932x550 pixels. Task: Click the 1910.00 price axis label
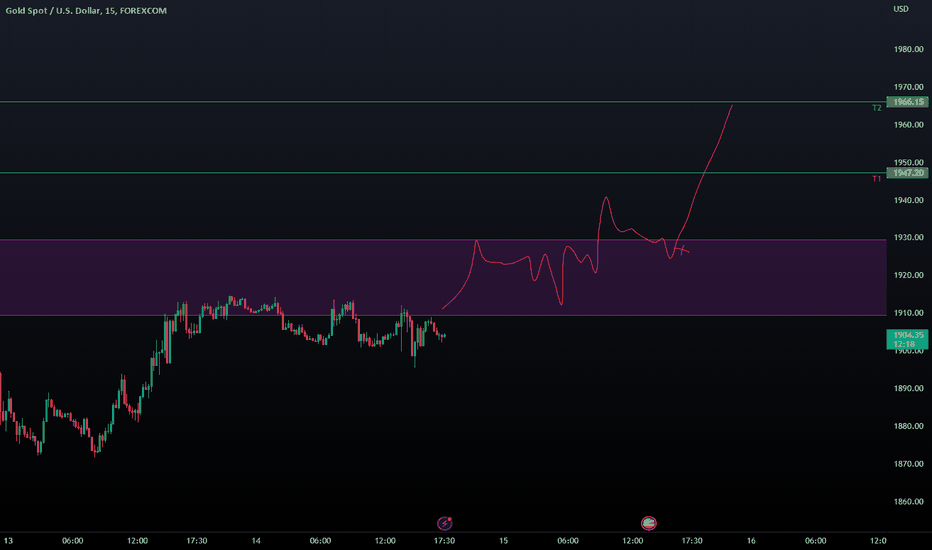[x=909, y=313]
